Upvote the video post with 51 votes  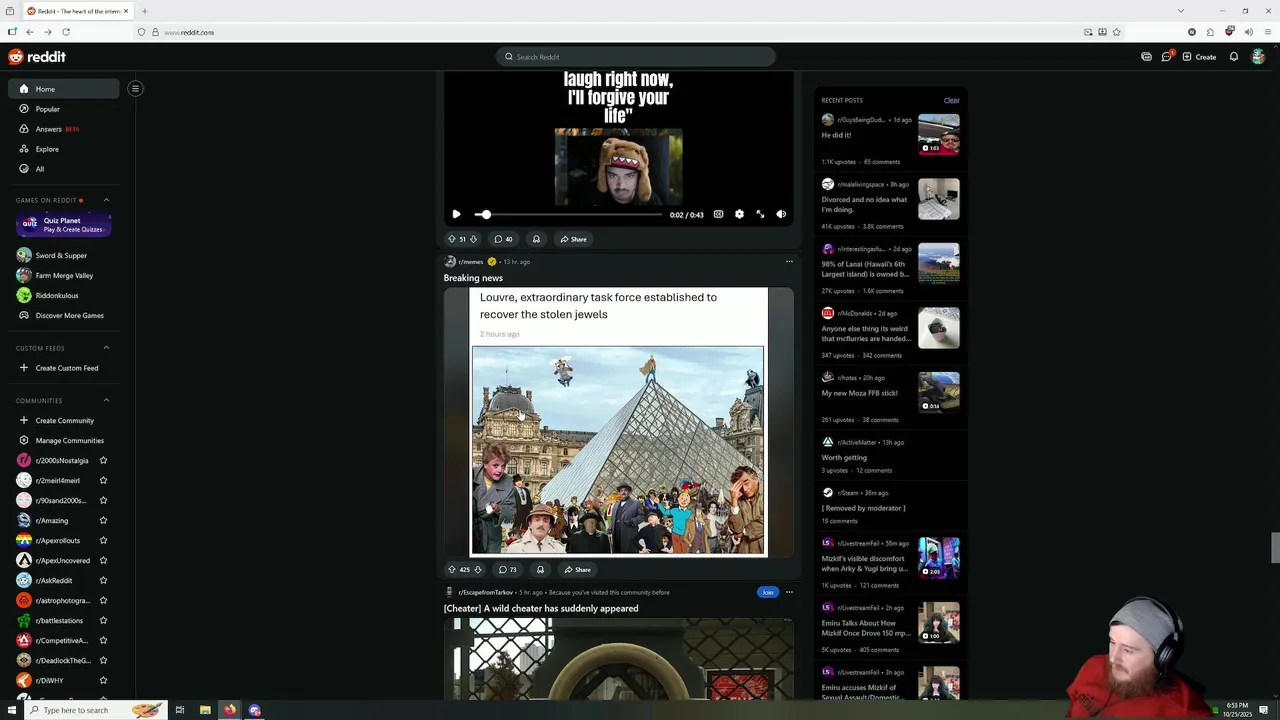(x=451, y=239)
